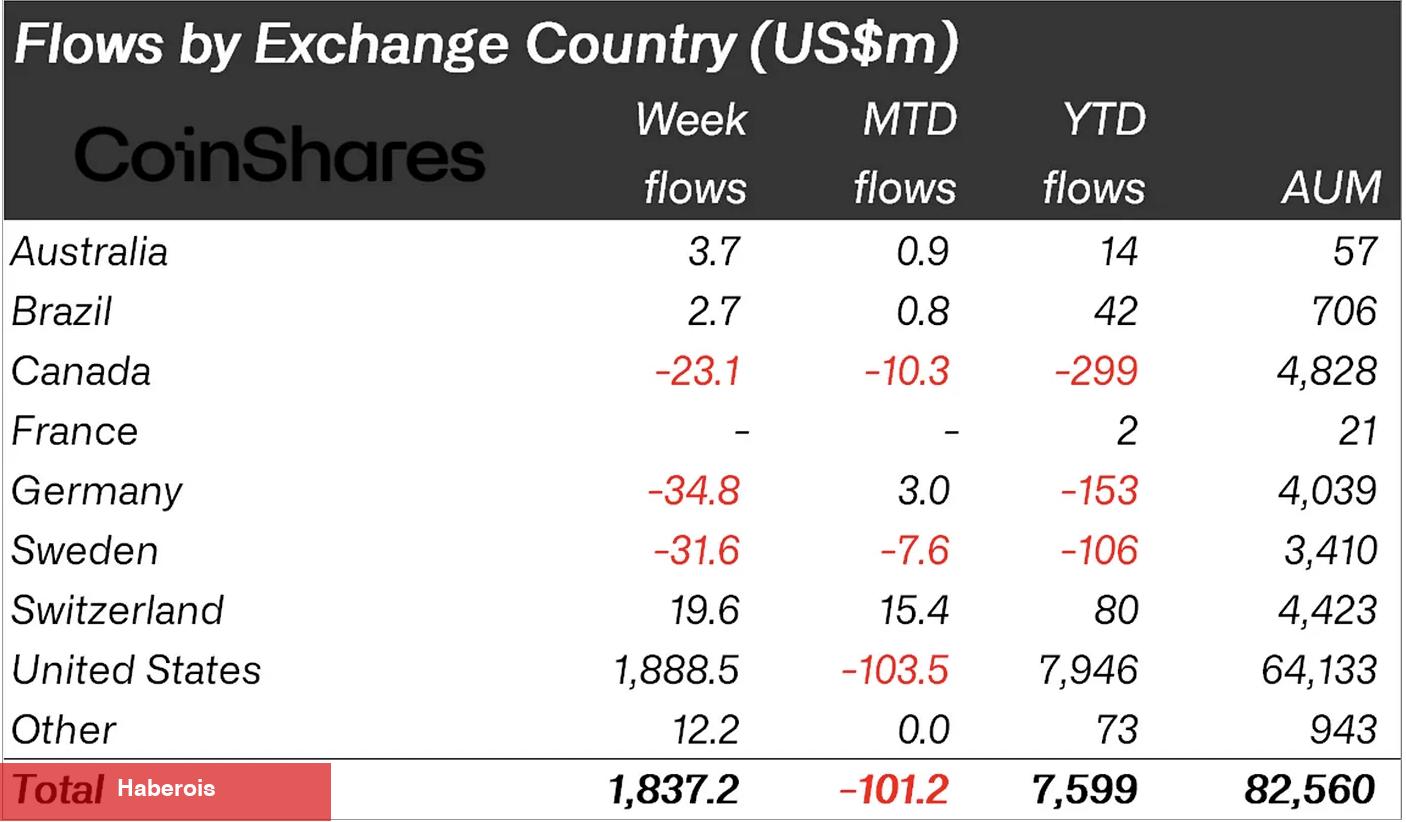Click Canada YTD flows value -299

(1095, 371)
